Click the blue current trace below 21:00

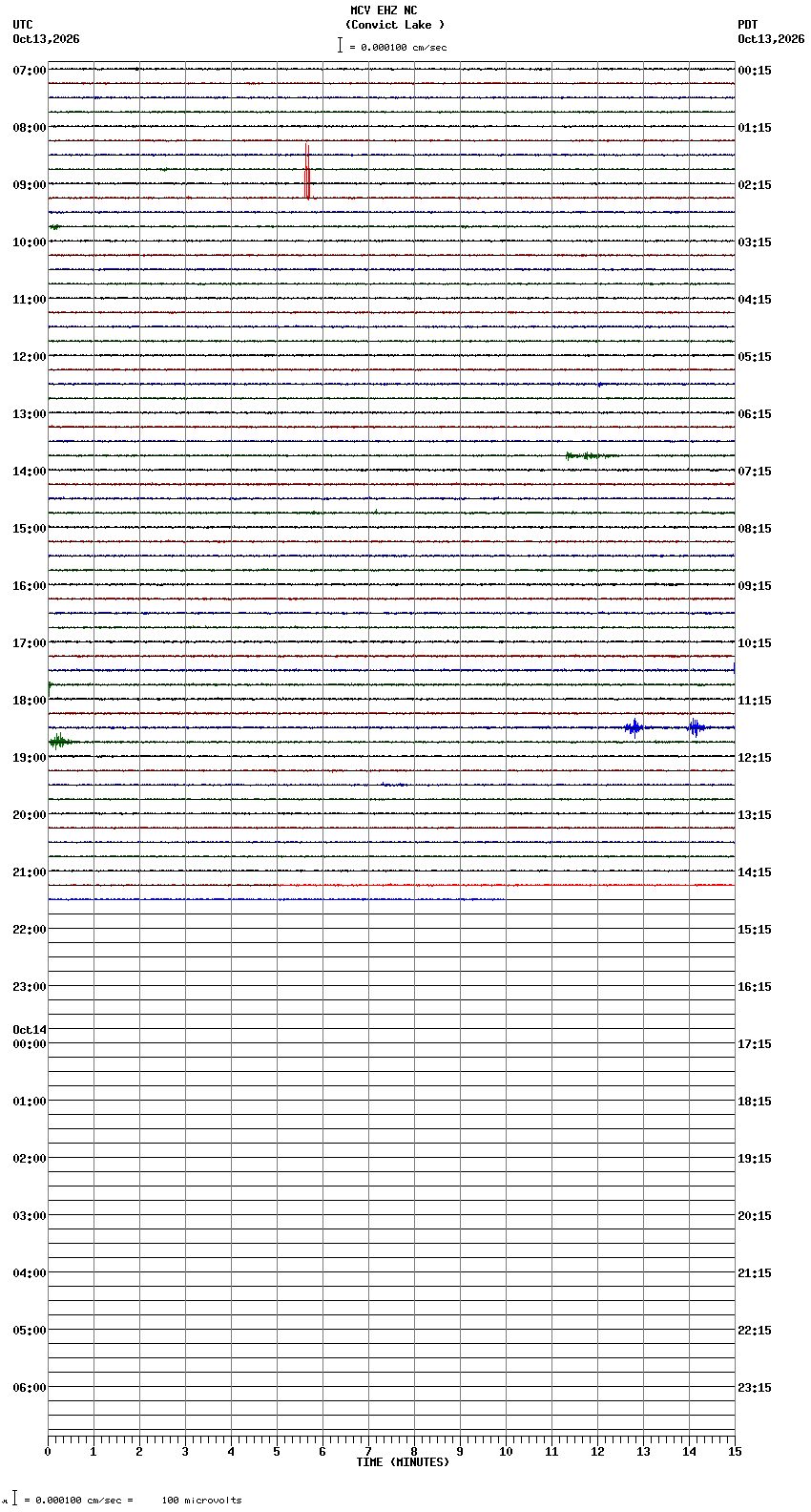277,899
